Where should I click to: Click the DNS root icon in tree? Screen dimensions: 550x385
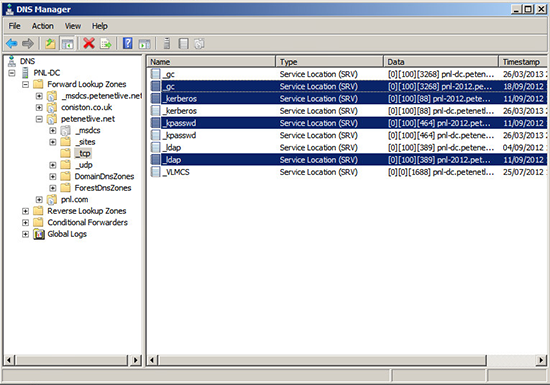12,61
